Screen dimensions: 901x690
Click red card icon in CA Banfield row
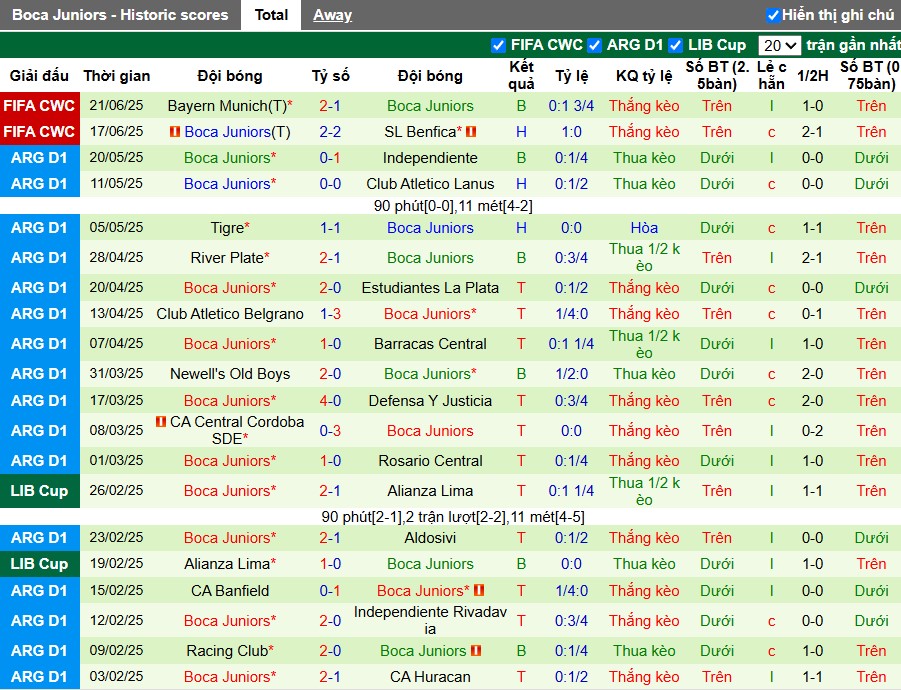coord(479,590)
